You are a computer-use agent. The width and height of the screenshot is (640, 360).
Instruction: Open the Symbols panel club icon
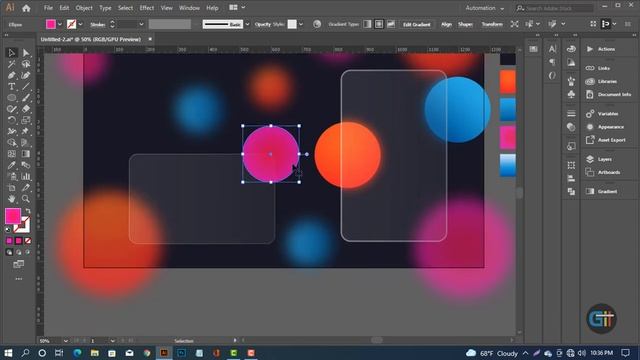[571, 94]
